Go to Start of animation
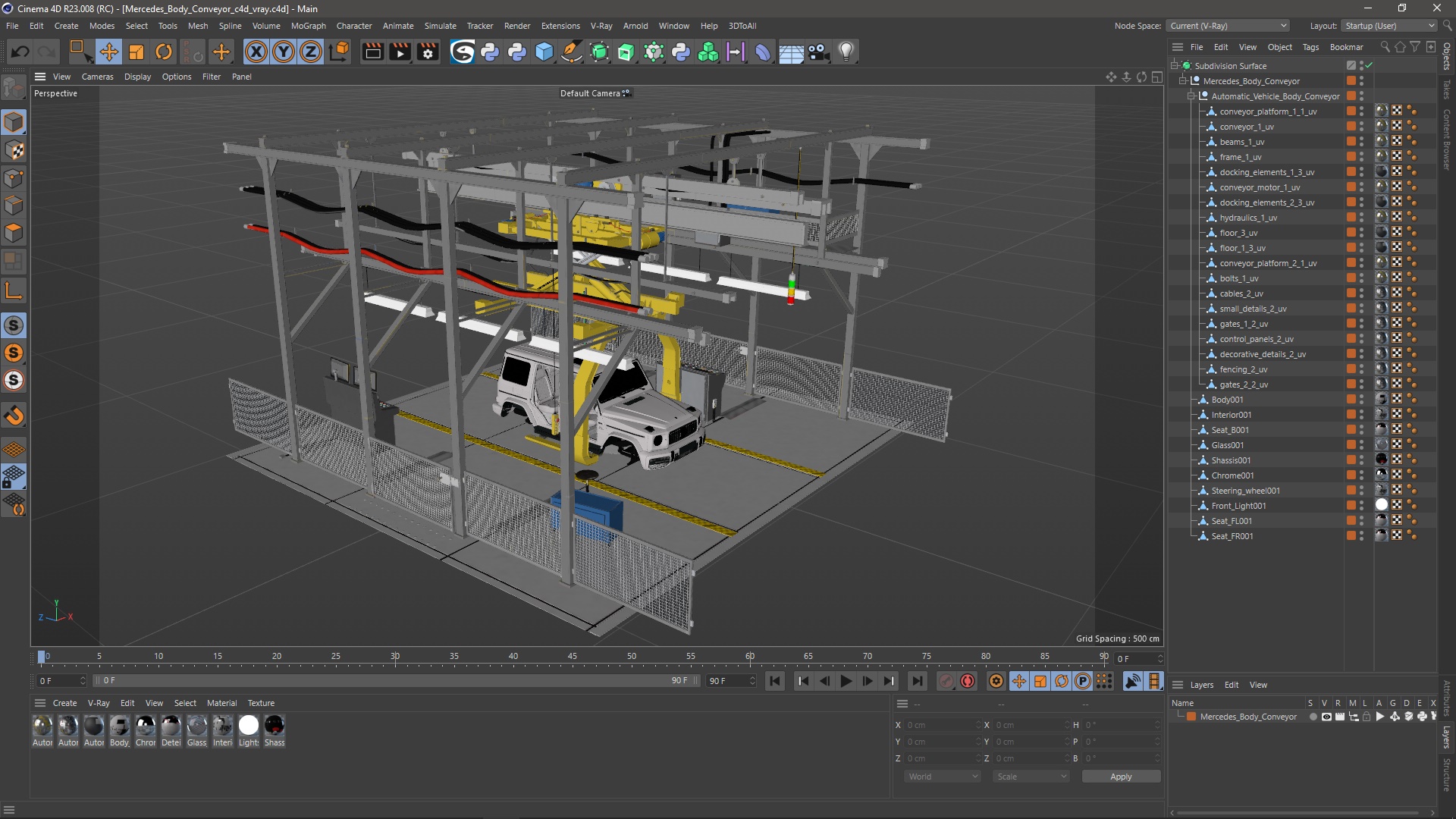This screenshot has height=819, width=1456. [774, 681]
